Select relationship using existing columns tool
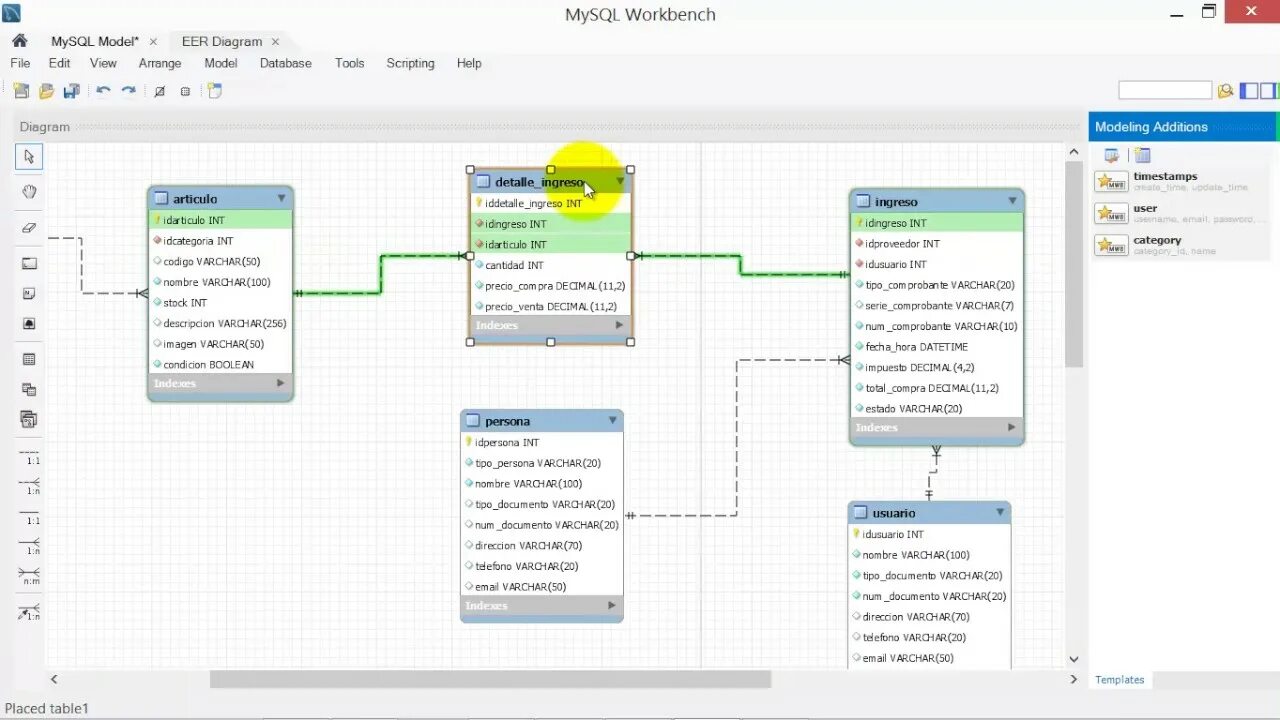Image resolution: width=1280 pixels, height=720 pixels. [30, 611]
